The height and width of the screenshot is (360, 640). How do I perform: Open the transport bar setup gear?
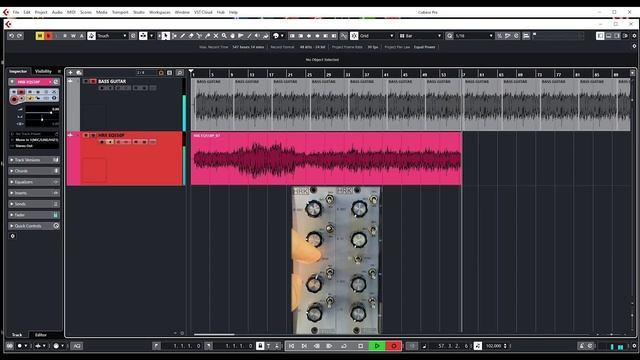click(x=634, y=346)
